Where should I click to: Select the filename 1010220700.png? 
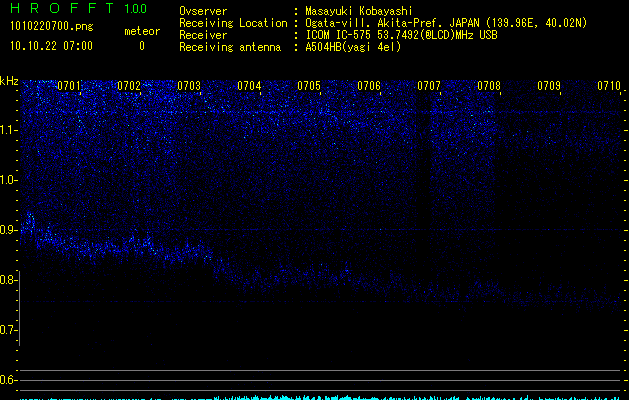pos(51,26)
